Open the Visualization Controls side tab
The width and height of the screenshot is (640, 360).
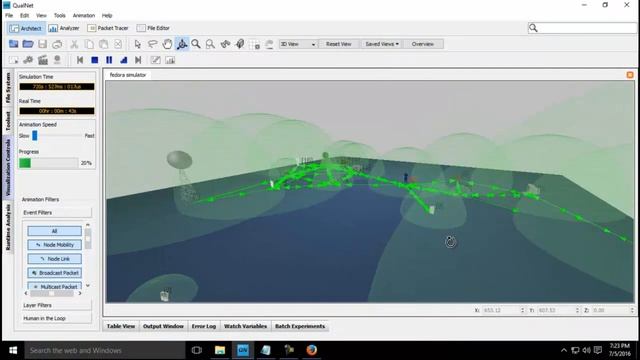(8, 167)
